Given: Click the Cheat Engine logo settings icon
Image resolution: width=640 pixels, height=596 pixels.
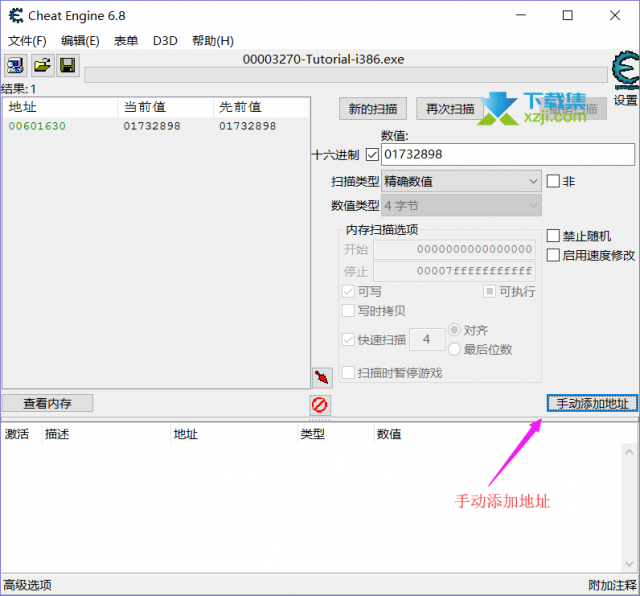Looking at the screenshot, I should pyautogui.click(x=626, y=70).
